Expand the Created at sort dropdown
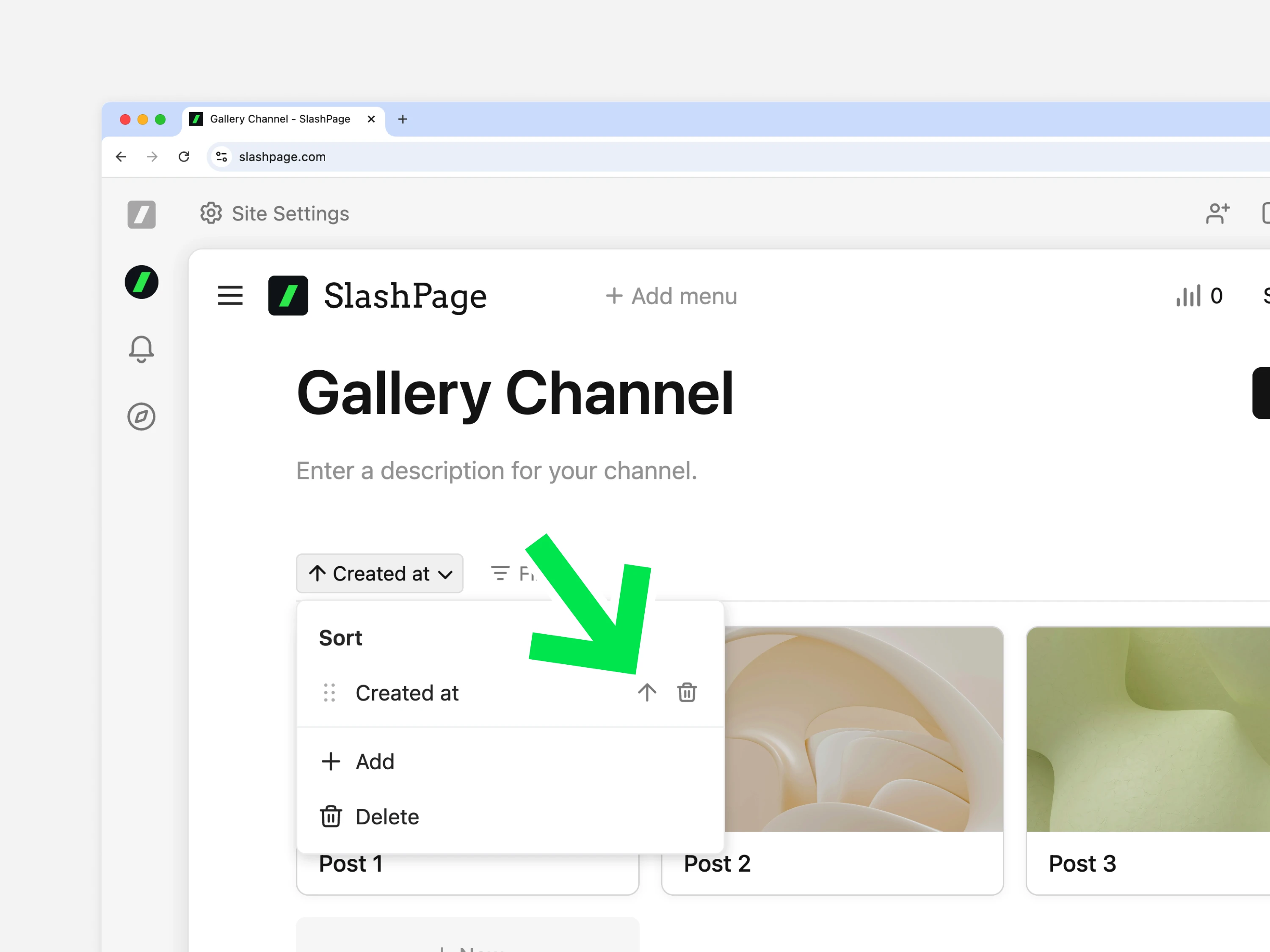The width and height of the screenshot is (1270, 952). pyautogui.click(x=379, y=573)
